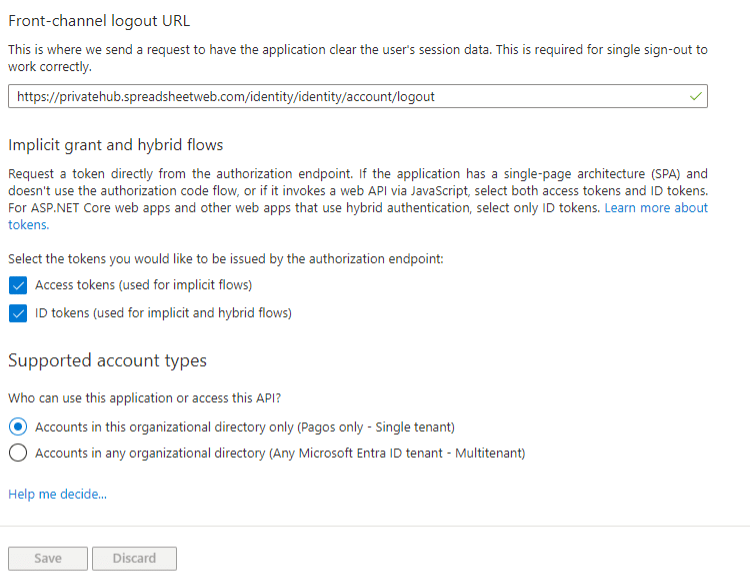Click the 'Access tokens (used for implicit flows)' label
The width and height of the screenshot is (750, 578).
(x=143, y=285)
